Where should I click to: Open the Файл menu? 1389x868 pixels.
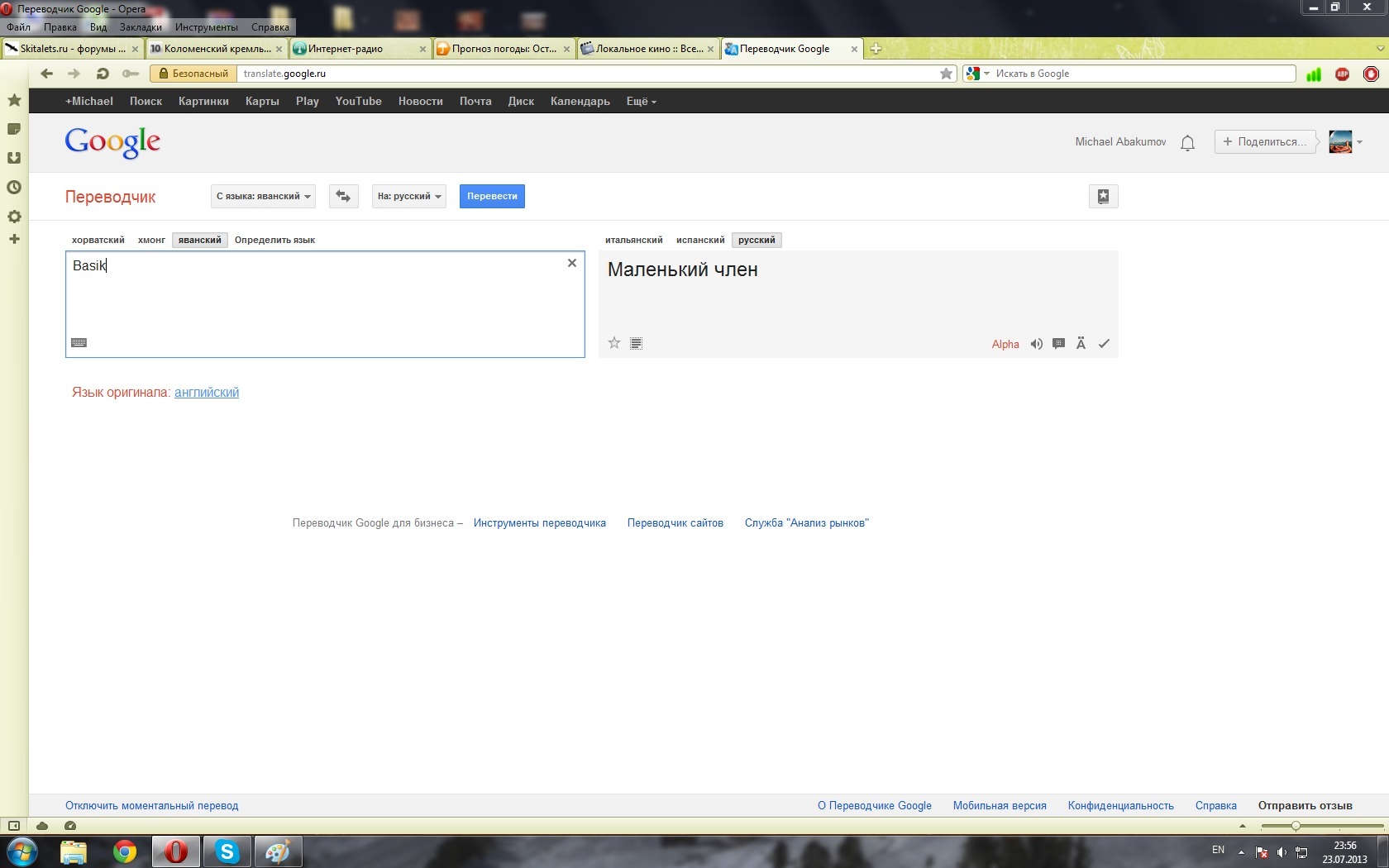18,27
